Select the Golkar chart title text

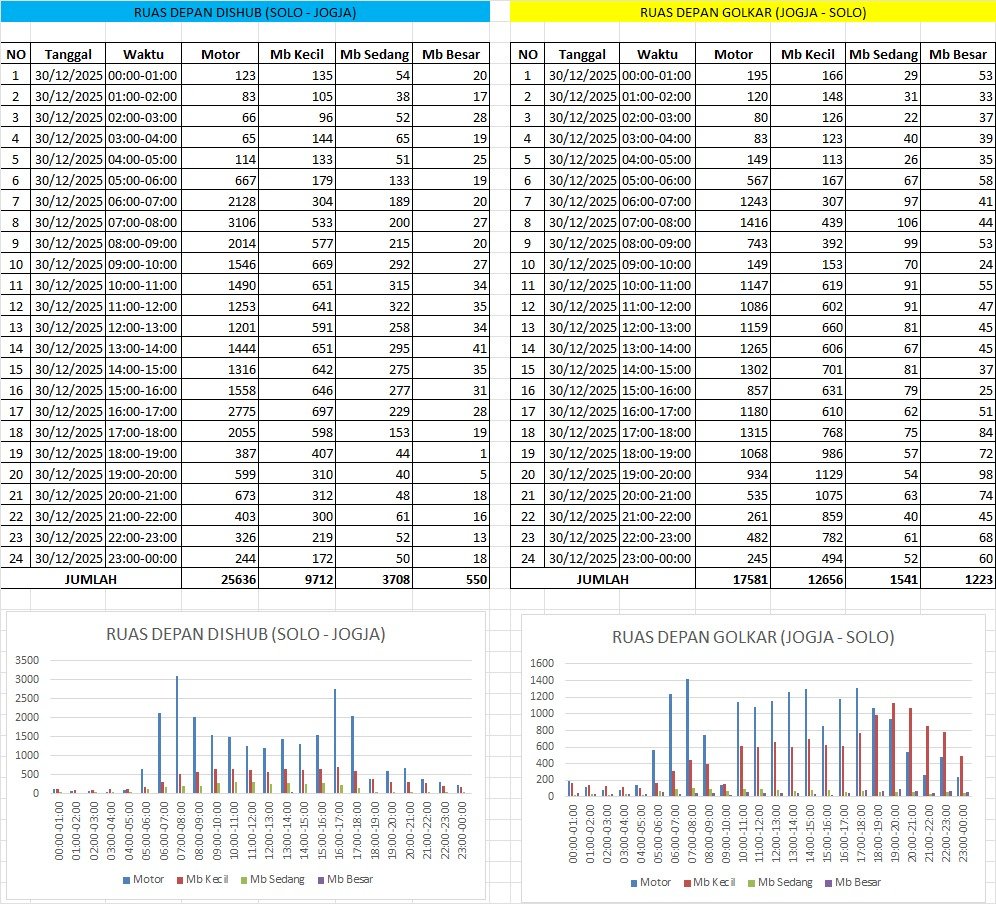pyautogui.click(x=752, y=637)
